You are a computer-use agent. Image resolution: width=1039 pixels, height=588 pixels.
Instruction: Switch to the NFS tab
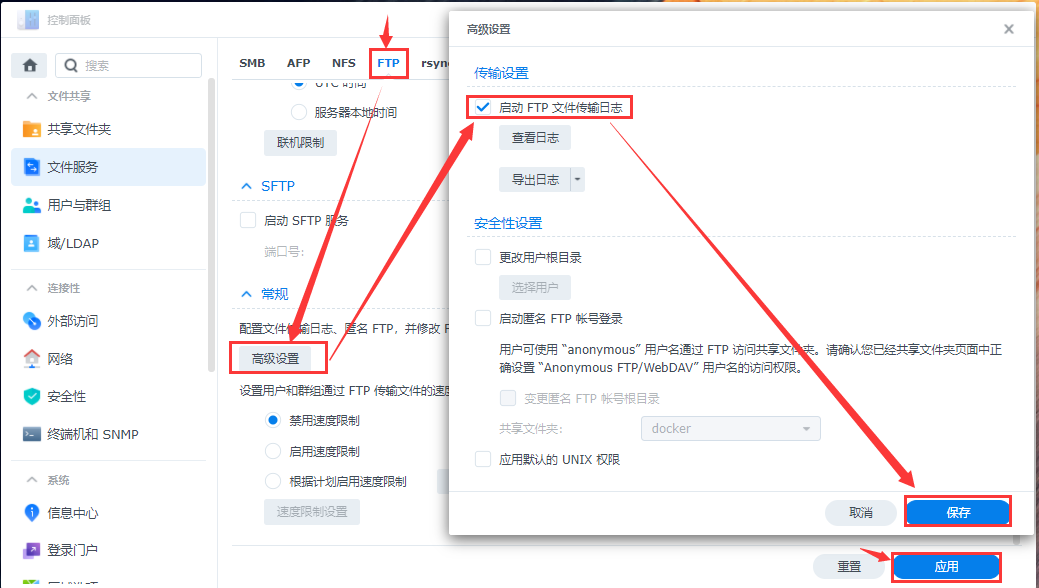coord(344,62)
